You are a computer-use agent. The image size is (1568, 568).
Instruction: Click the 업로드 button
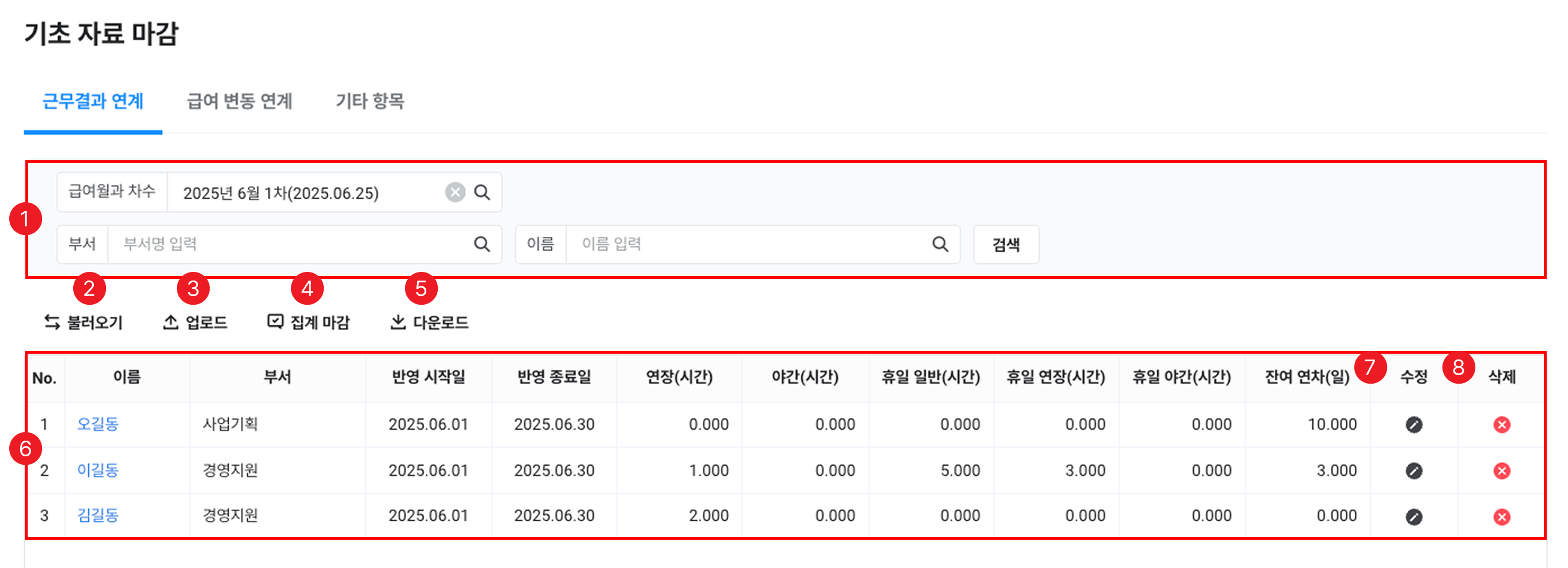tap(195, 322)
